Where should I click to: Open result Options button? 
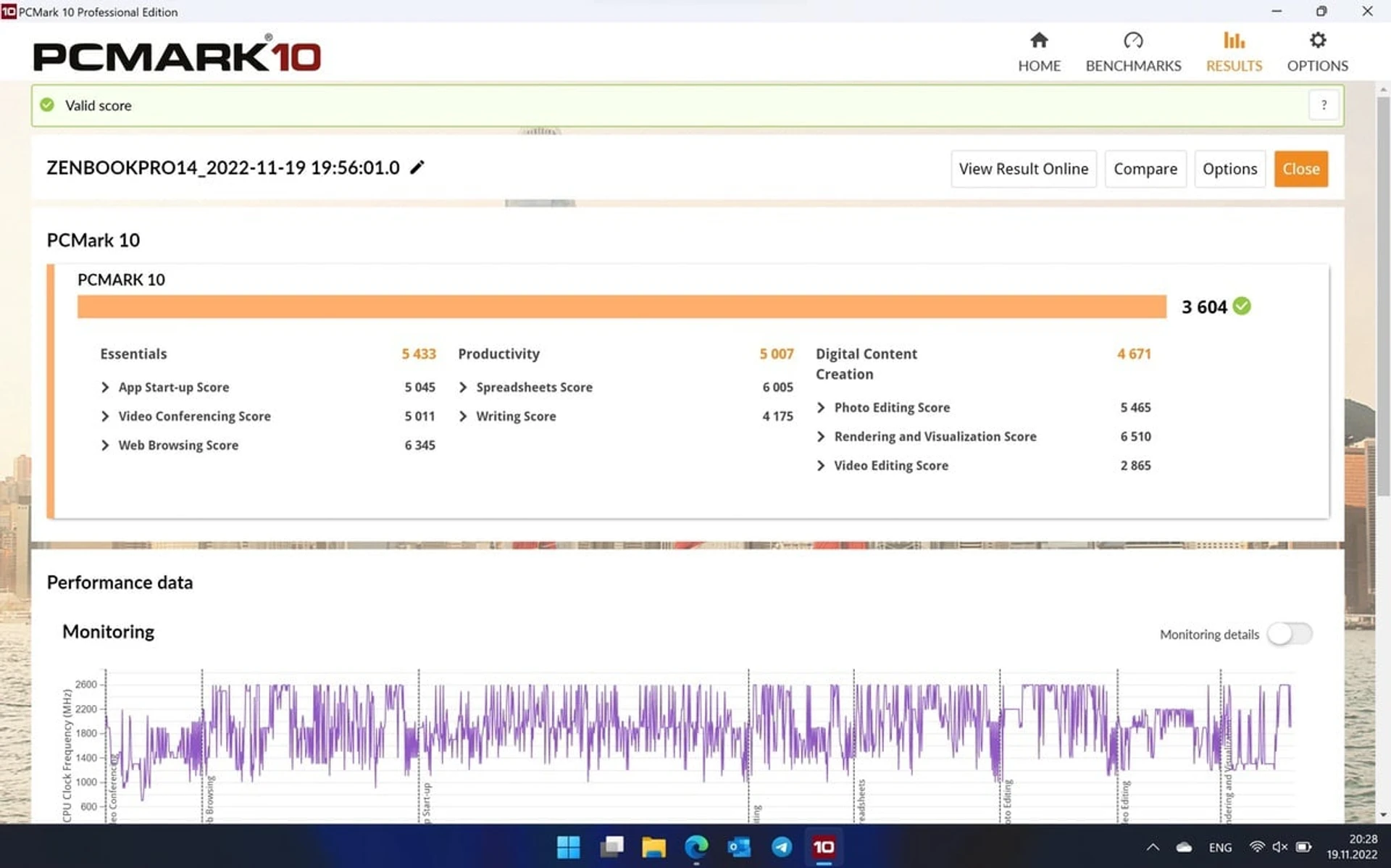1229,169
